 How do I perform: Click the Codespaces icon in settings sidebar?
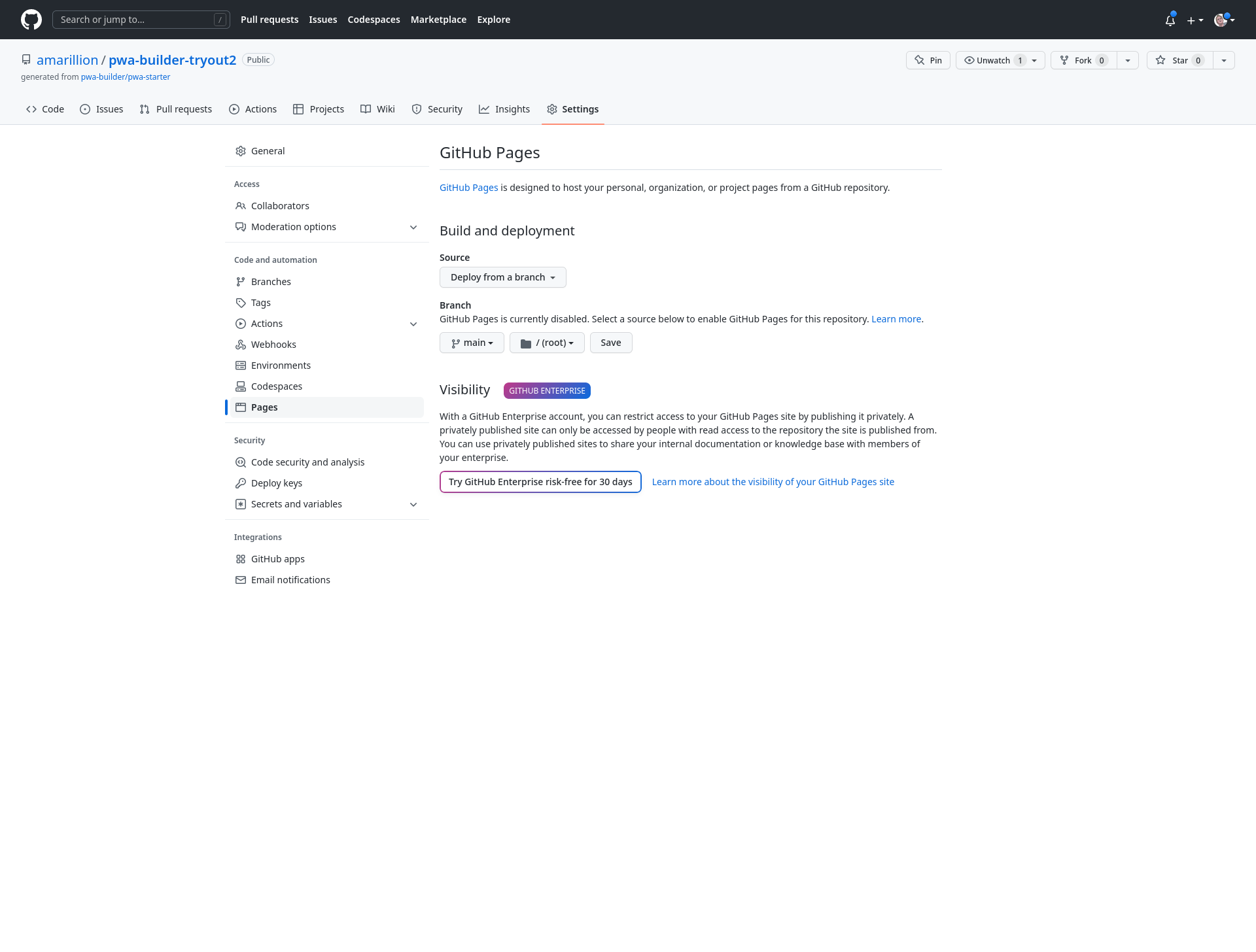pyautogui.click(x=241, y=386)
